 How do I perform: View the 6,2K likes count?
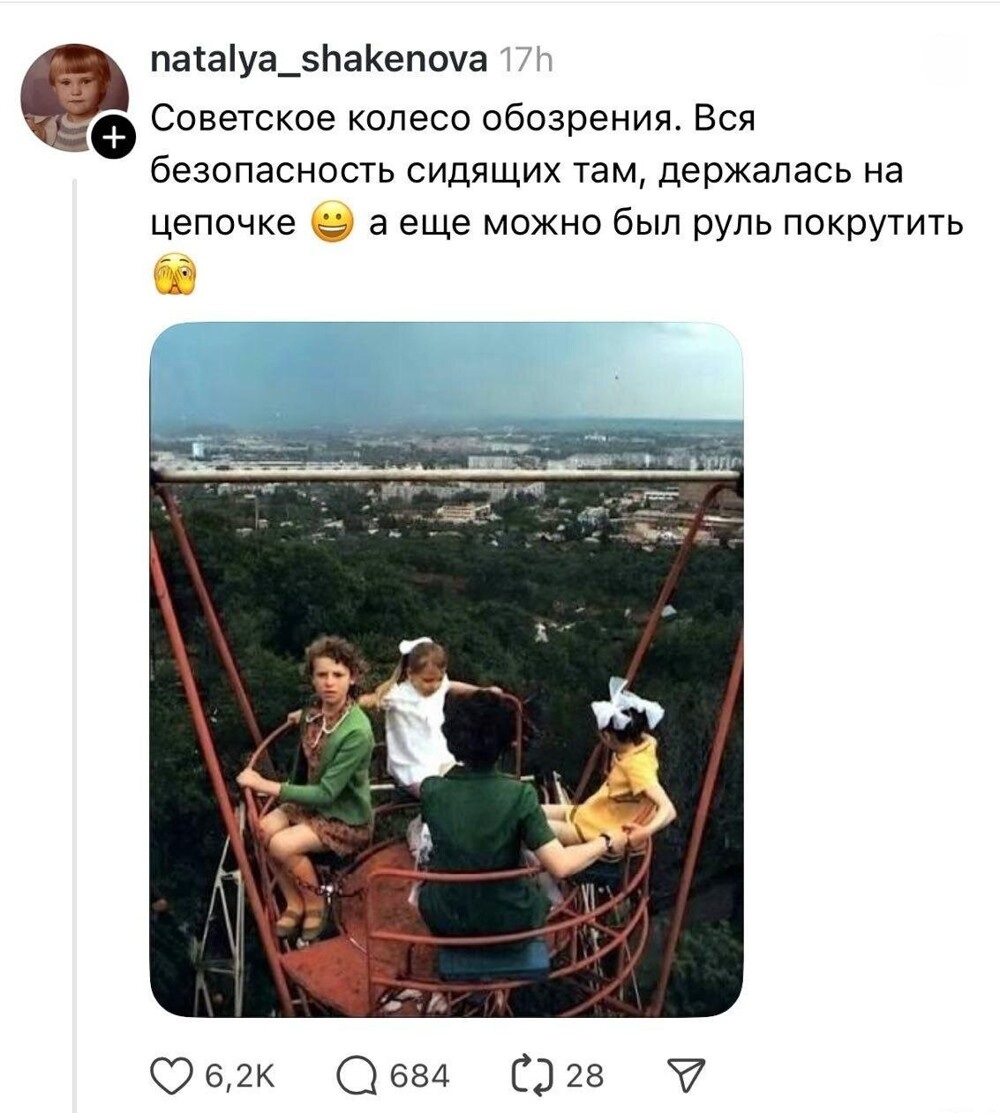[239, 1076]
